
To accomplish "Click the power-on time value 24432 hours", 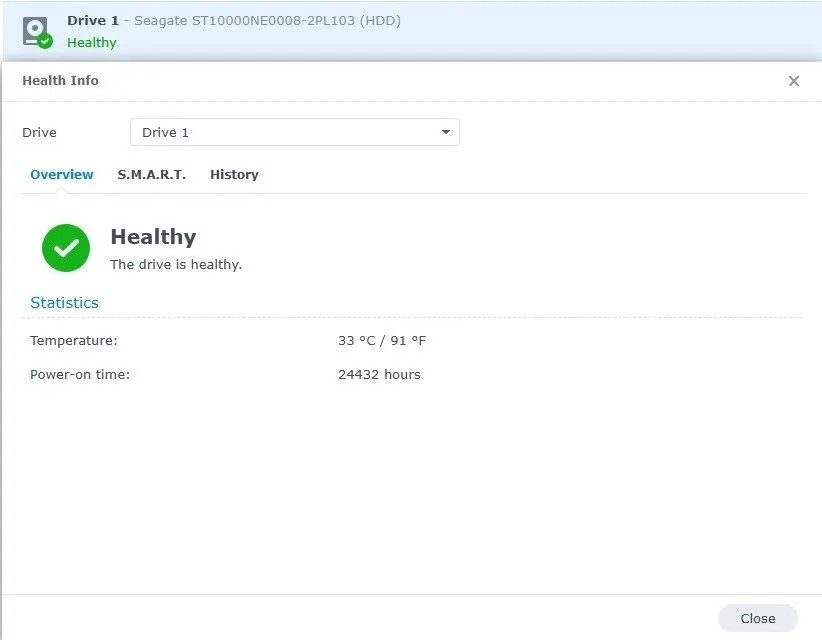I will coord(380,375).
